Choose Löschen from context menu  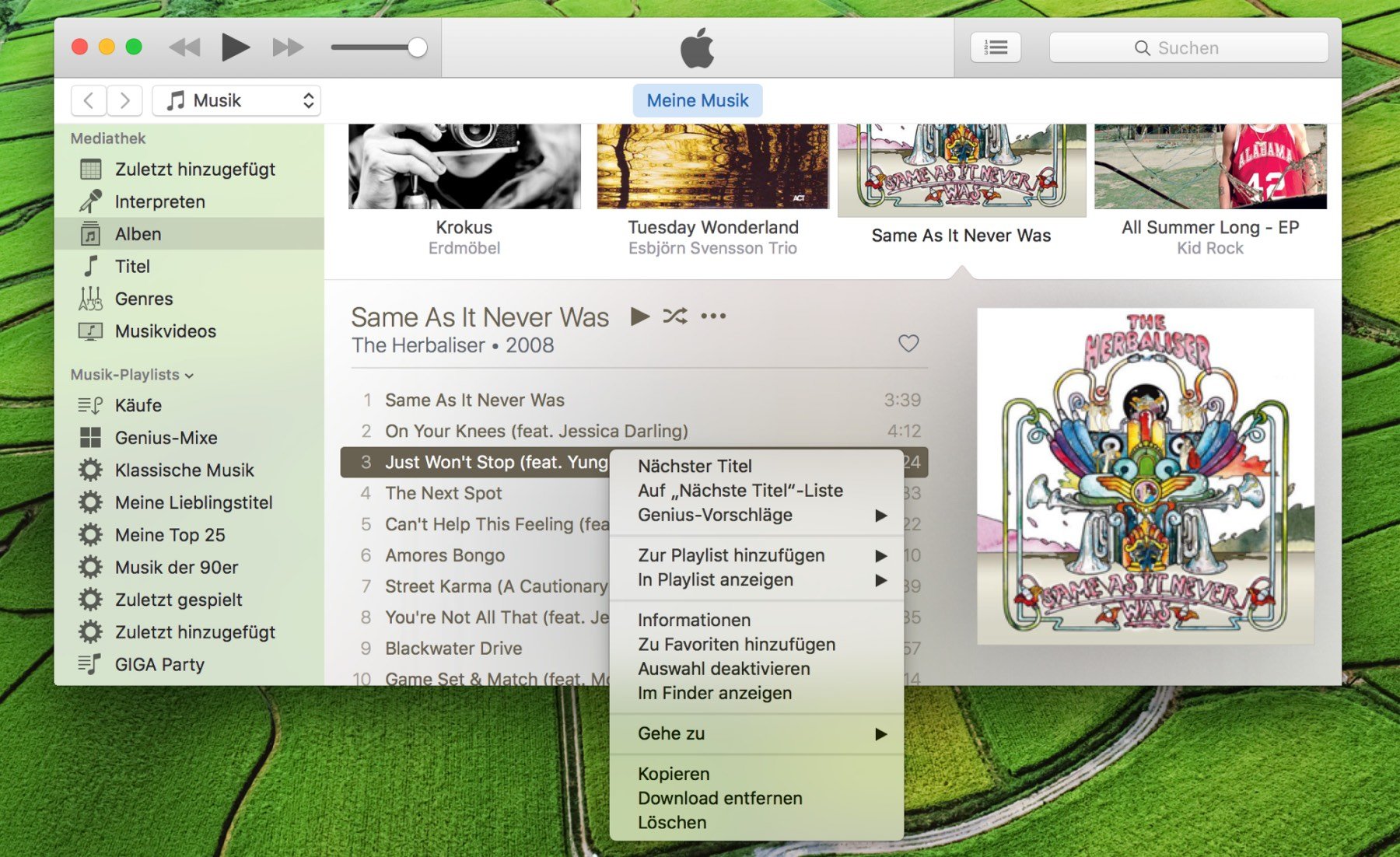[757, 823]
